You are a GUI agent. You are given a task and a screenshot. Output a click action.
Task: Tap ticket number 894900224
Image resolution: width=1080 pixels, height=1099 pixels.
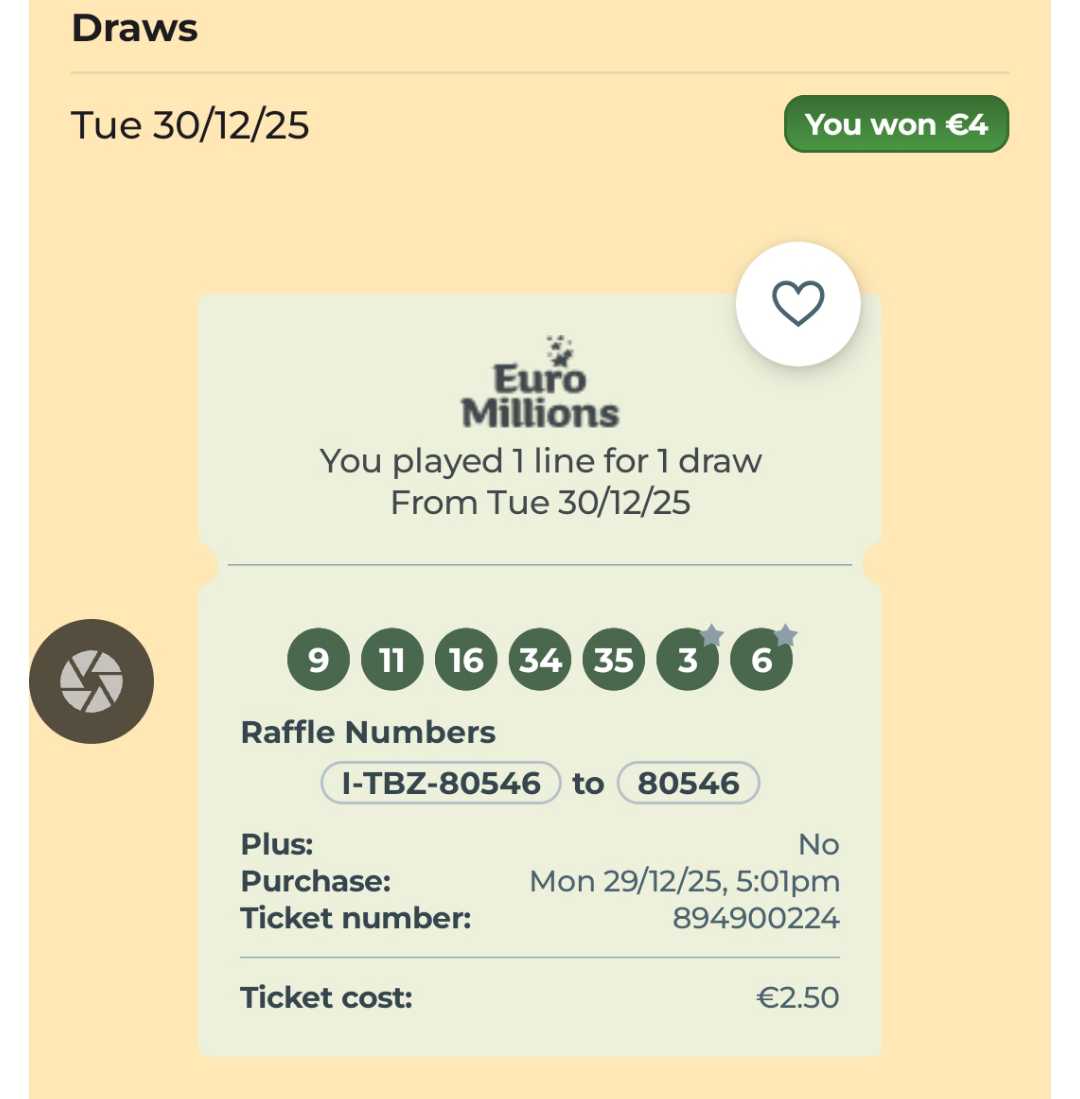pyautogui.click(x=755, y=918)
